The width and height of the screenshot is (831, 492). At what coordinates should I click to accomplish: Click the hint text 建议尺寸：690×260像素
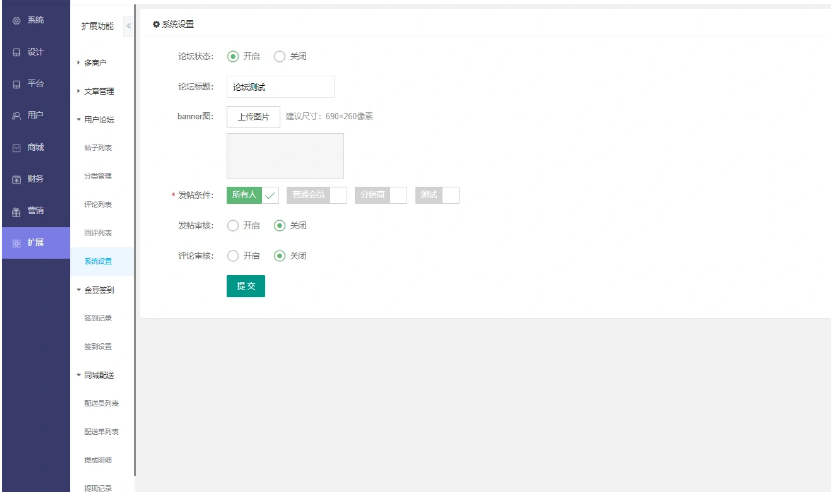click(x=329, y=117)
